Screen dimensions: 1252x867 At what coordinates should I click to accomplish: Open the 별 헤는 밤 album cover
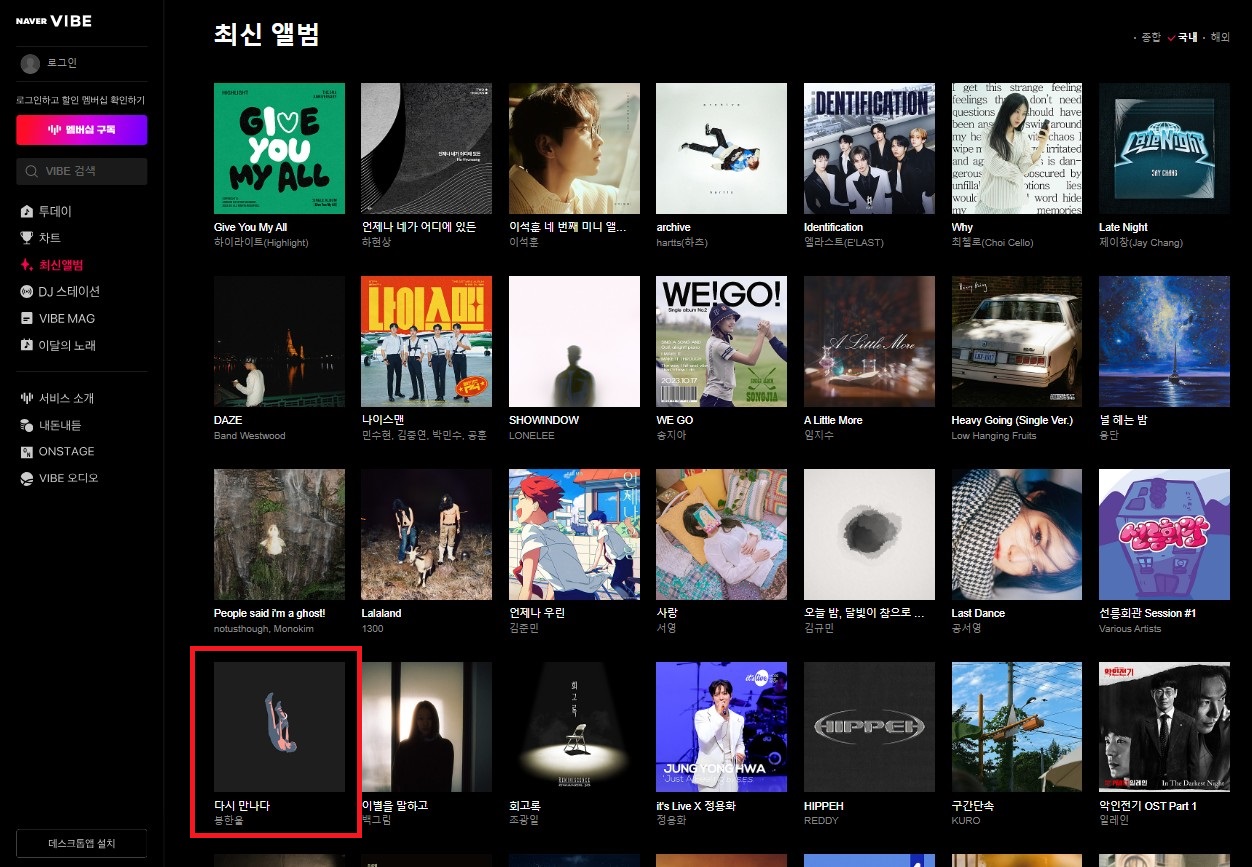tap(1164, 341)
